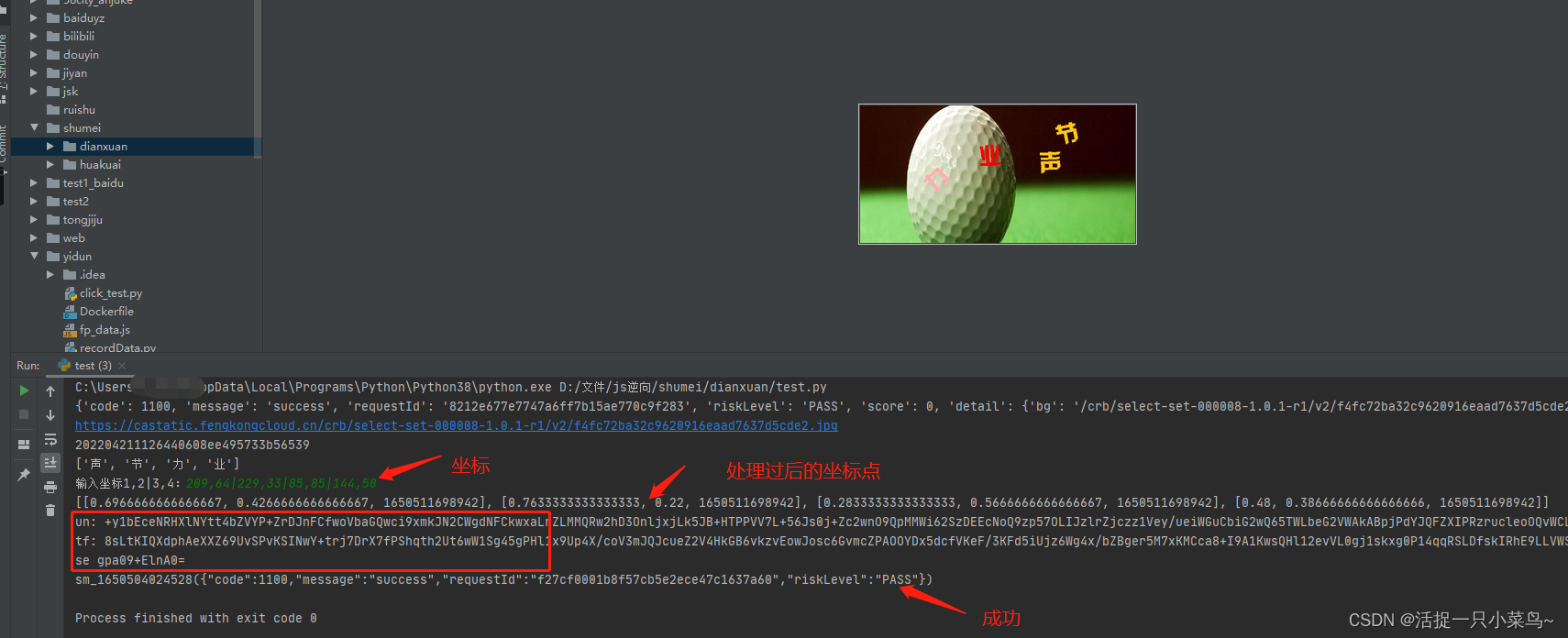1568x638 pixels.
Task: Clear console with the trash icon
Action: click(x=50, y=511)
